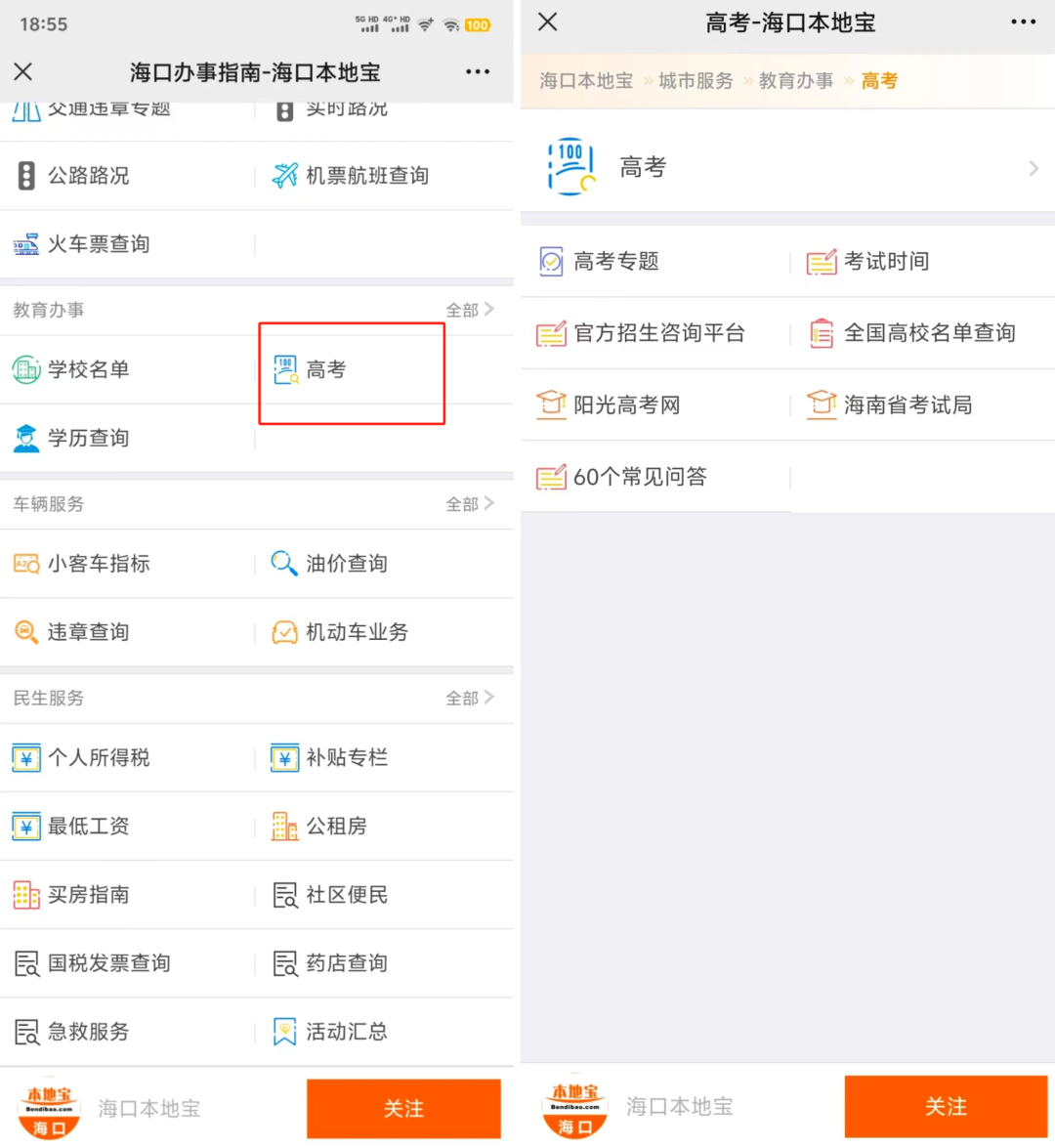
Task: Open the 个人所得税 yen icon
Action: [26, 758]
